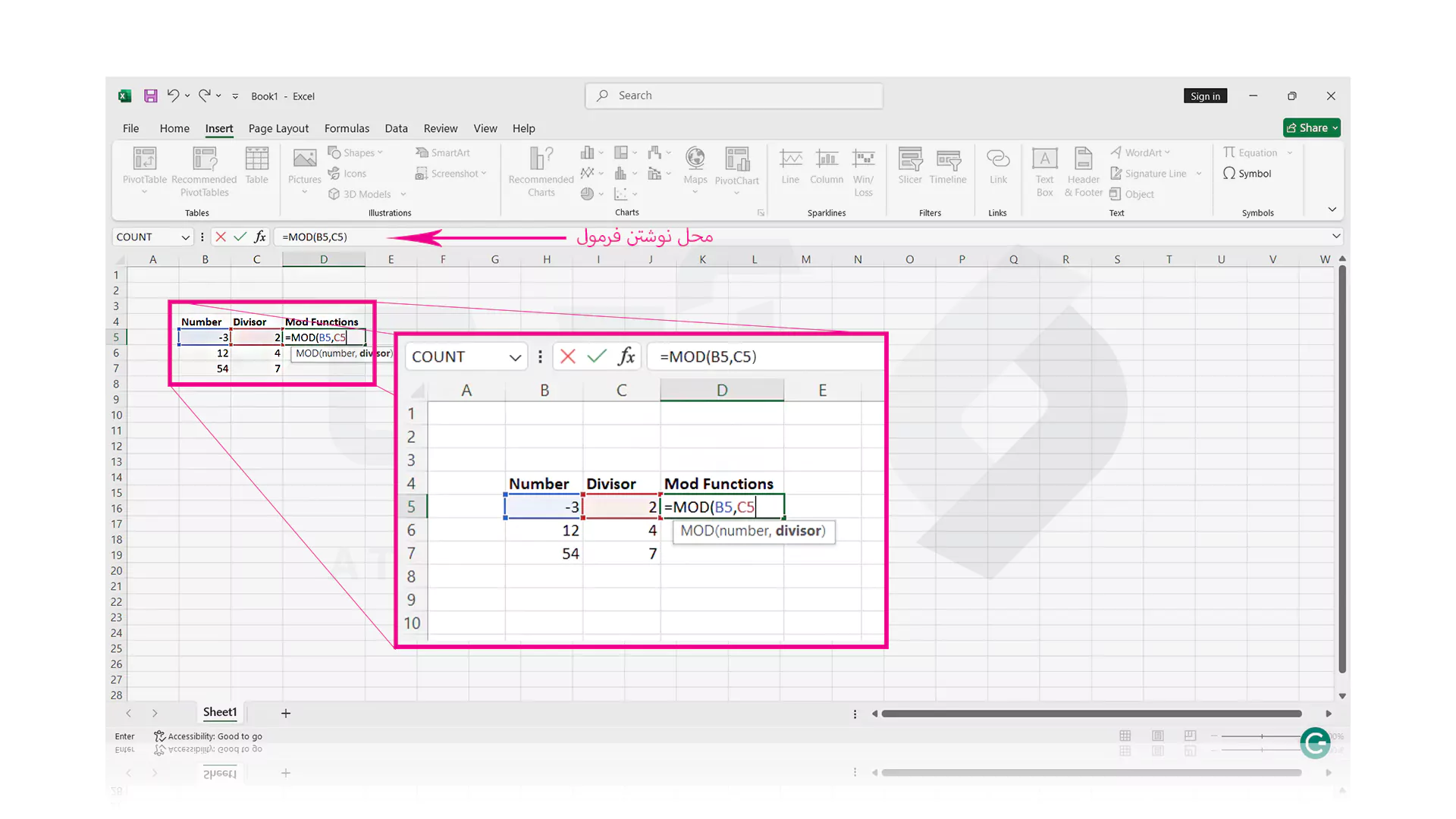Check the Accessibility: Good to go status

coord(209,736)
